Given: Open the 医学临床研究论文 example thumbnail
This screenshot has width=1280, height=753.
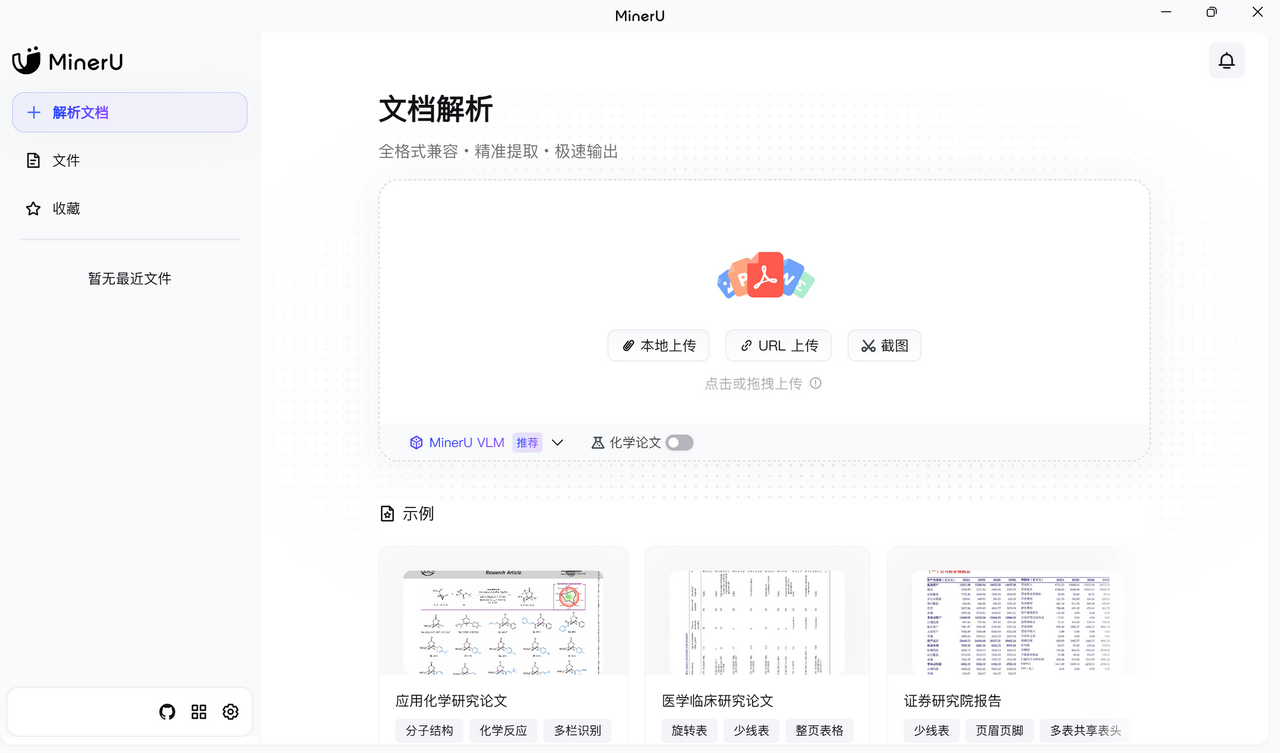Looking at the screenshot, I should 757,620.
